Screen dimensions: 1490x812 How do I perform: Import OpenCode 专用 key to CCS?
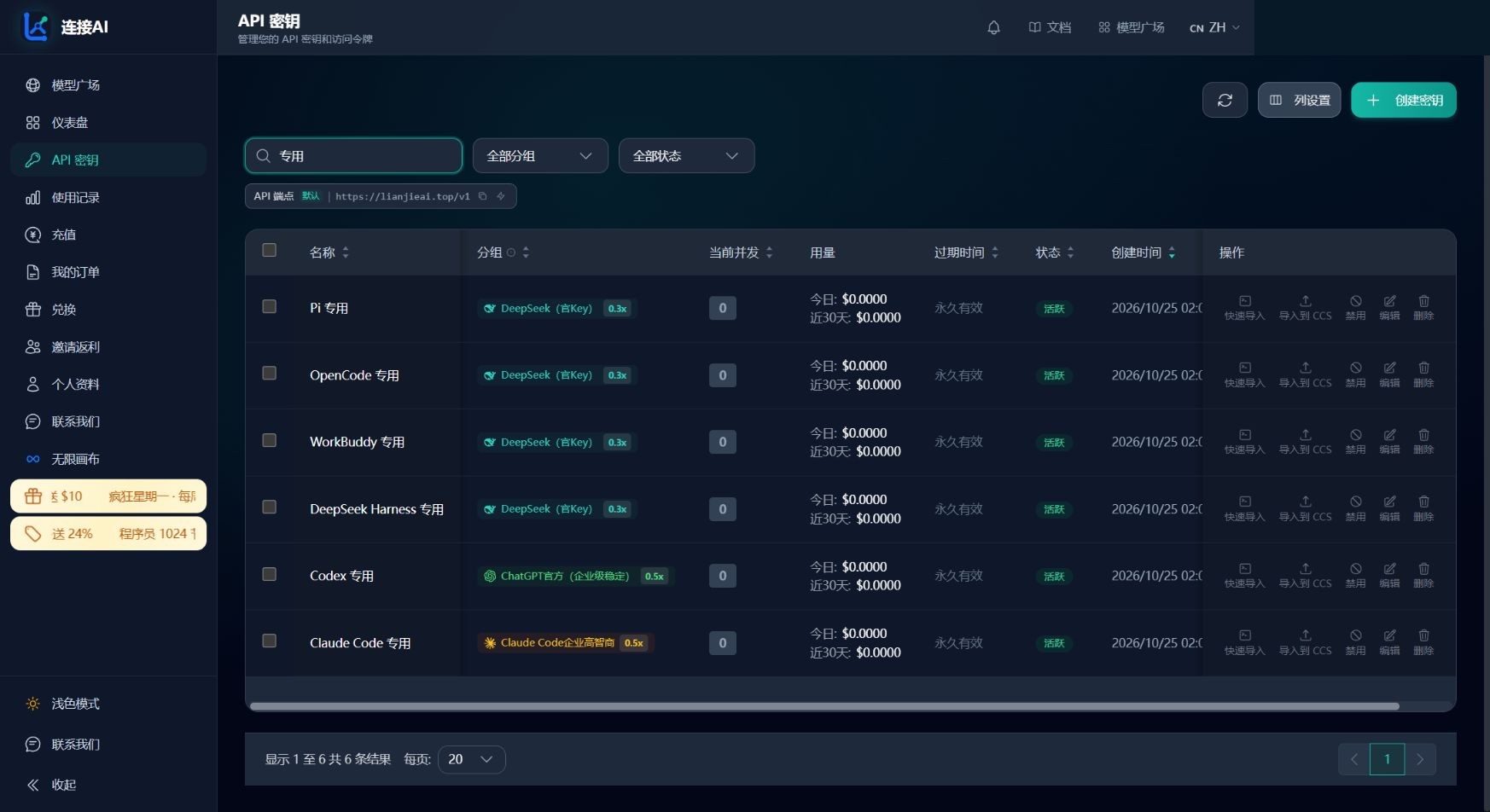click(x=1305, y=374)
